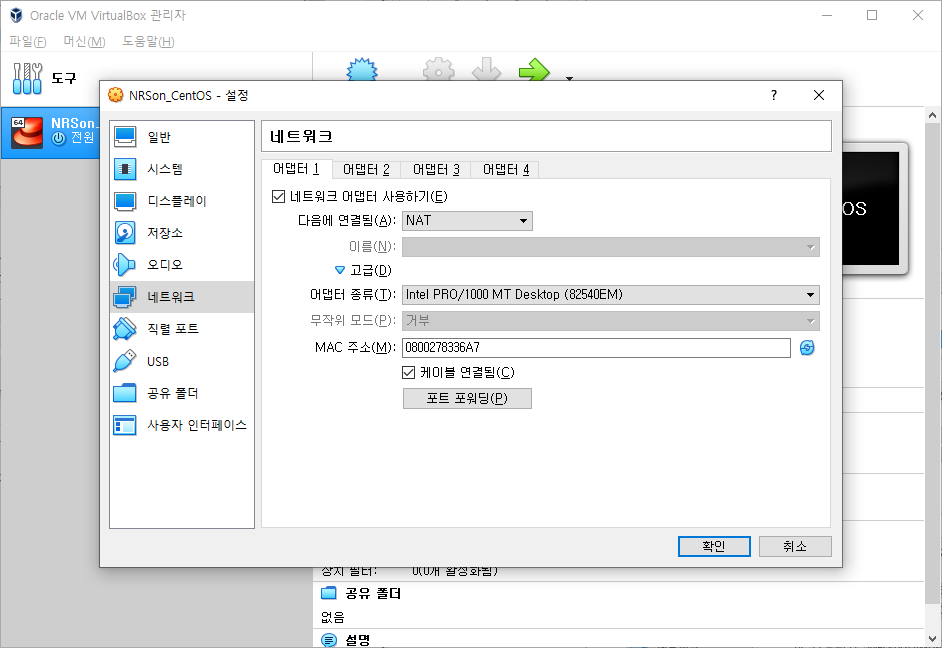Toggle 케이블 연결됨 (Cable Connected) checkbox
Viewport: 942px width, 648px height.
(409, 372)
